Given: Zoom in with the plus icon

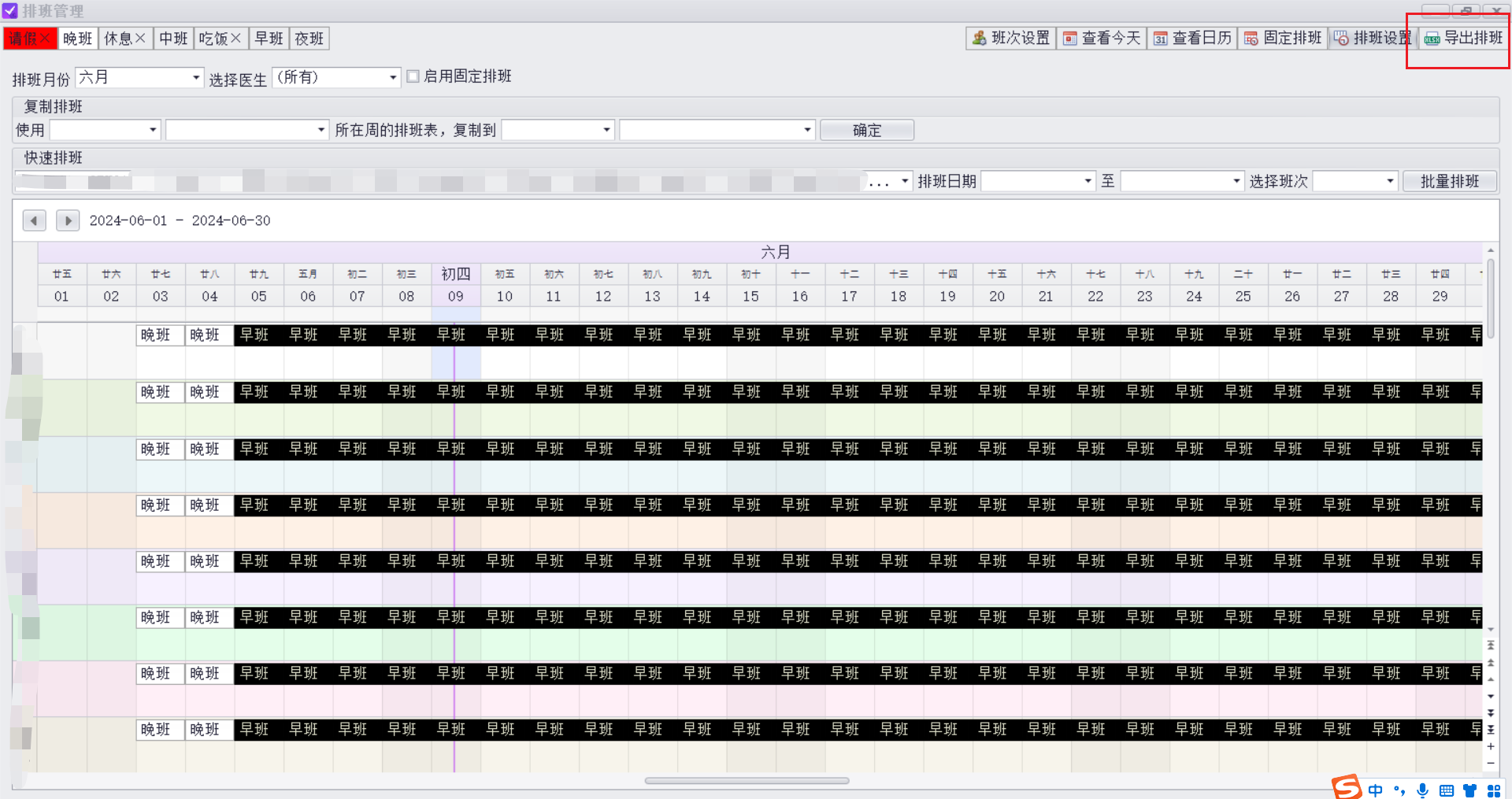Looking at the screenshot, I should pos(1490,746).
